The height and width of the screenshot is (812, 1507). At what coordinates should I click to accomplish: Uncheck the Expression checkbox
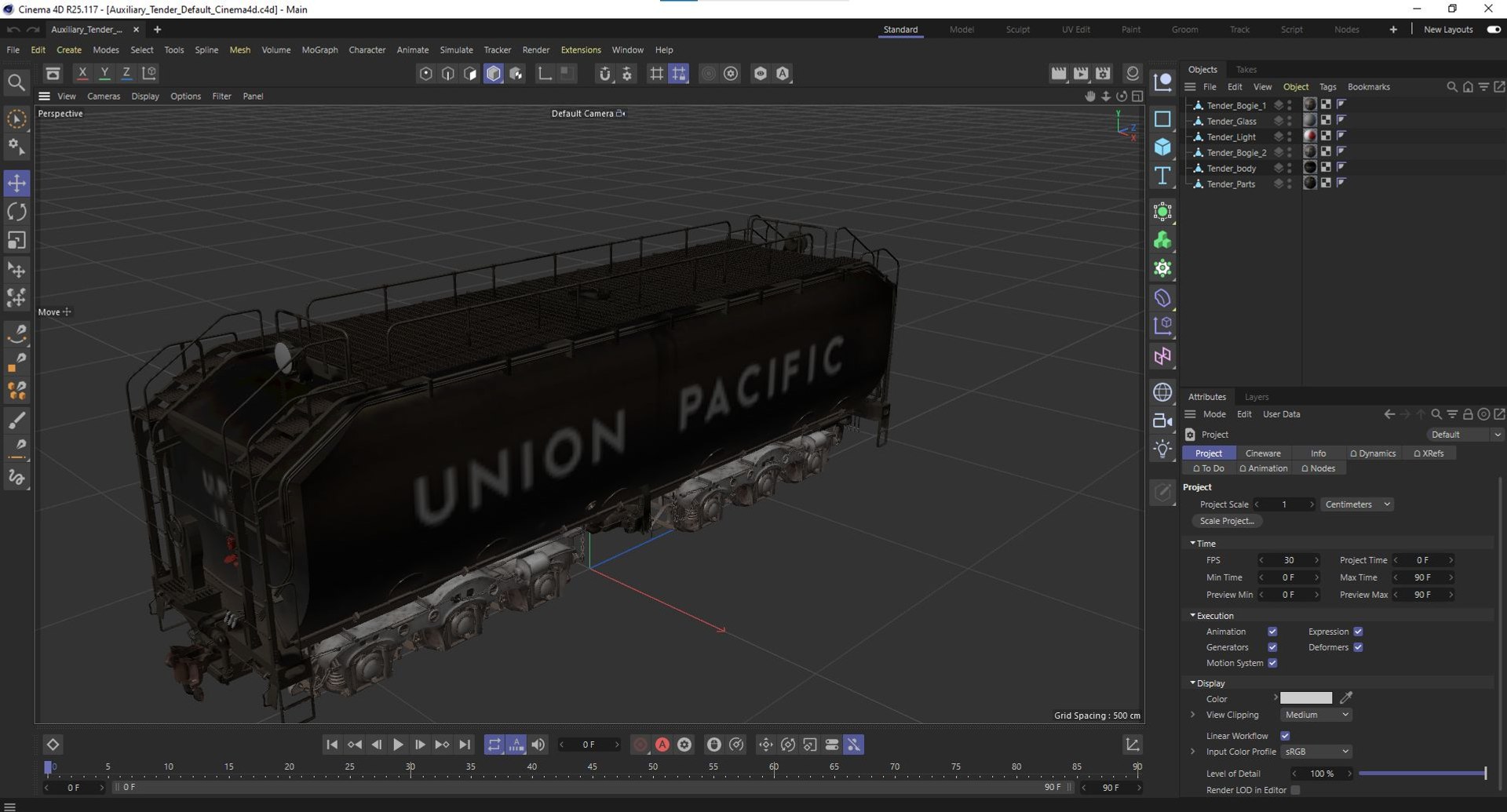pyautogui.click(x=1358, y=632)
